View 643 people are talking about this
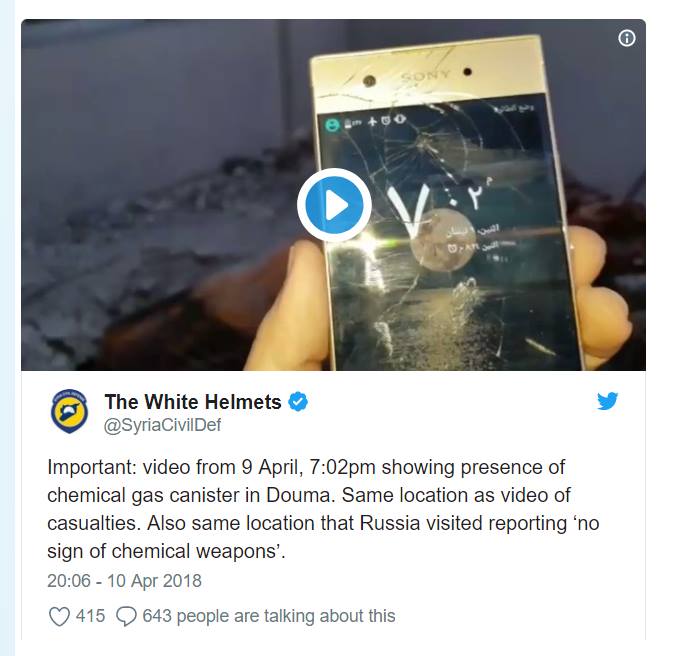Screen dimensions: 692x656 click(269, 616)
